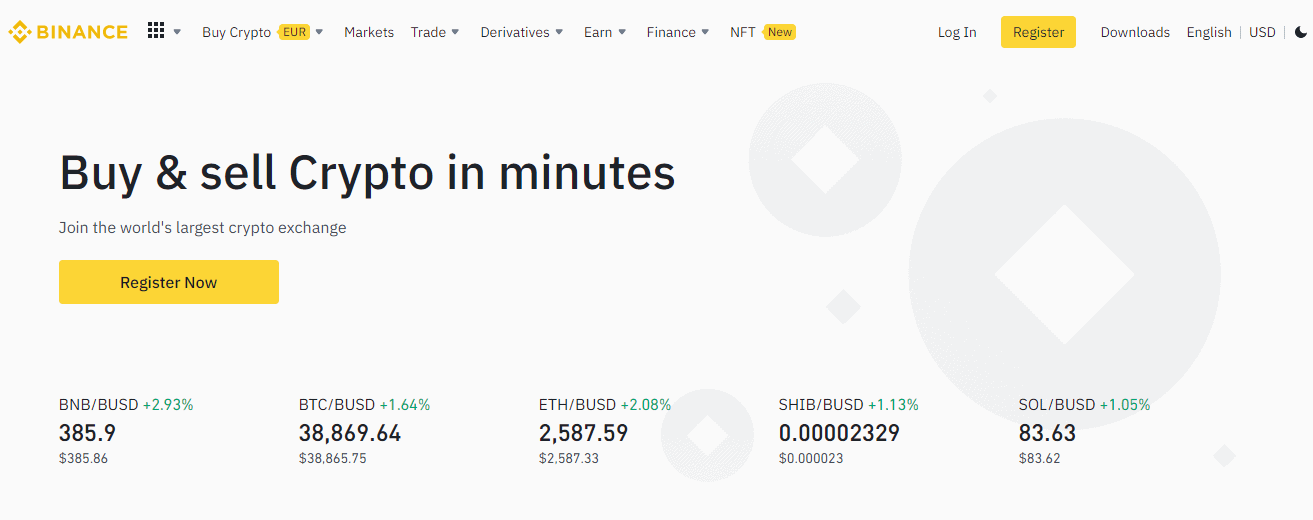Viewport: 1313px width, 520px height.
Task: Click the BNB price 385.9
Action: 88,433
